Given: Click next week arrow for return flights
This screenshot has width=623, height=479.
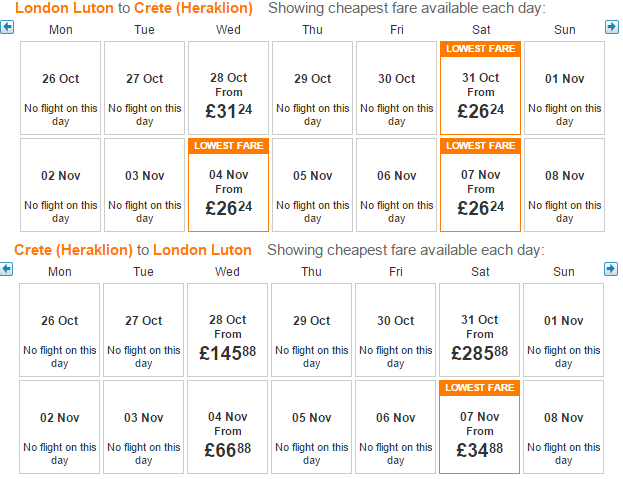Looking at the screenshot, I should click(x=611, y=269).
